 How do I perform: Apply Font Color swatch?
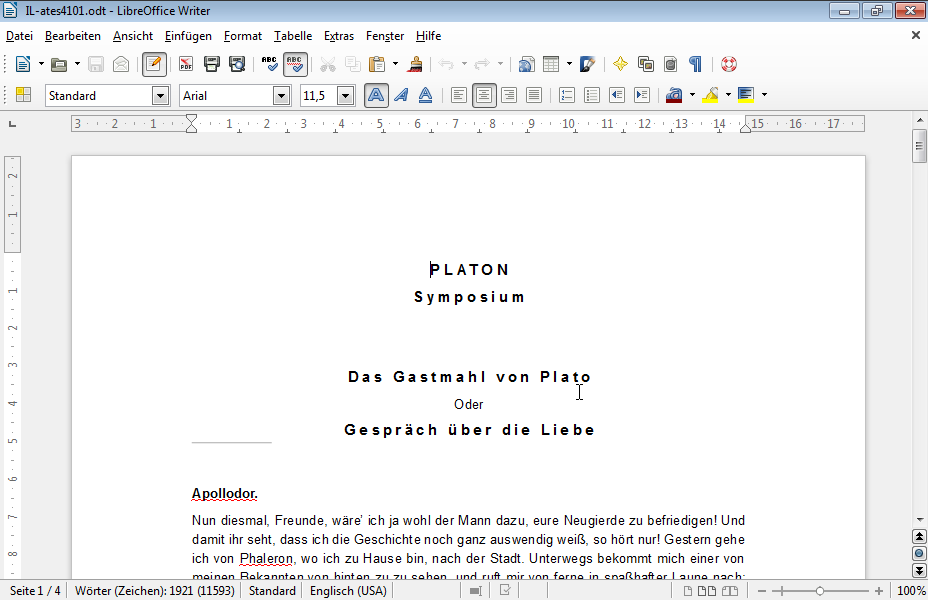point(674,95)
